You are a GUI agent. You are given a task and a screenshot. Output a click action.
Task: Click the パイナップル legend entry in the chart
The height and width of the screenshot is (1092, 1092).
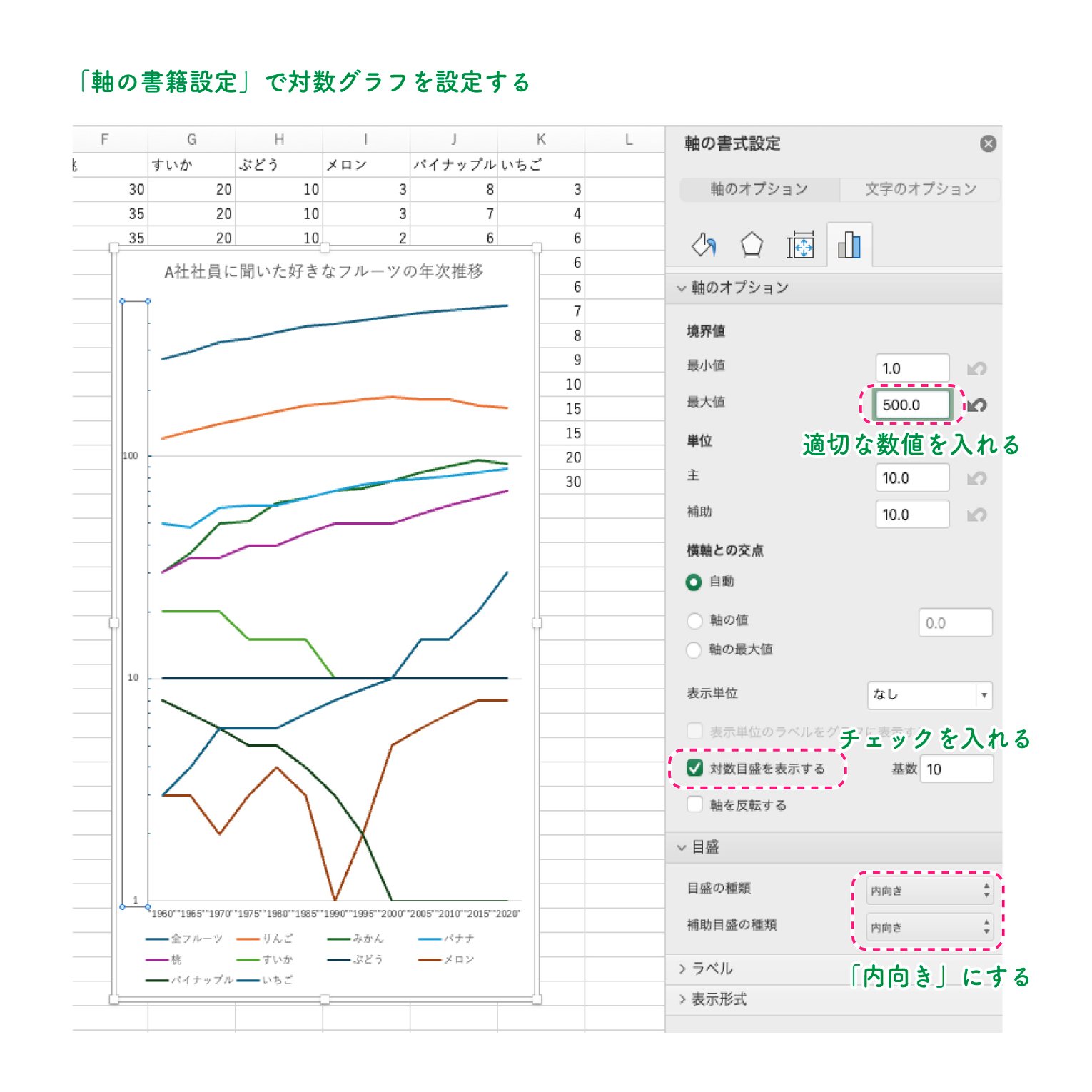[x=190, y=980]
